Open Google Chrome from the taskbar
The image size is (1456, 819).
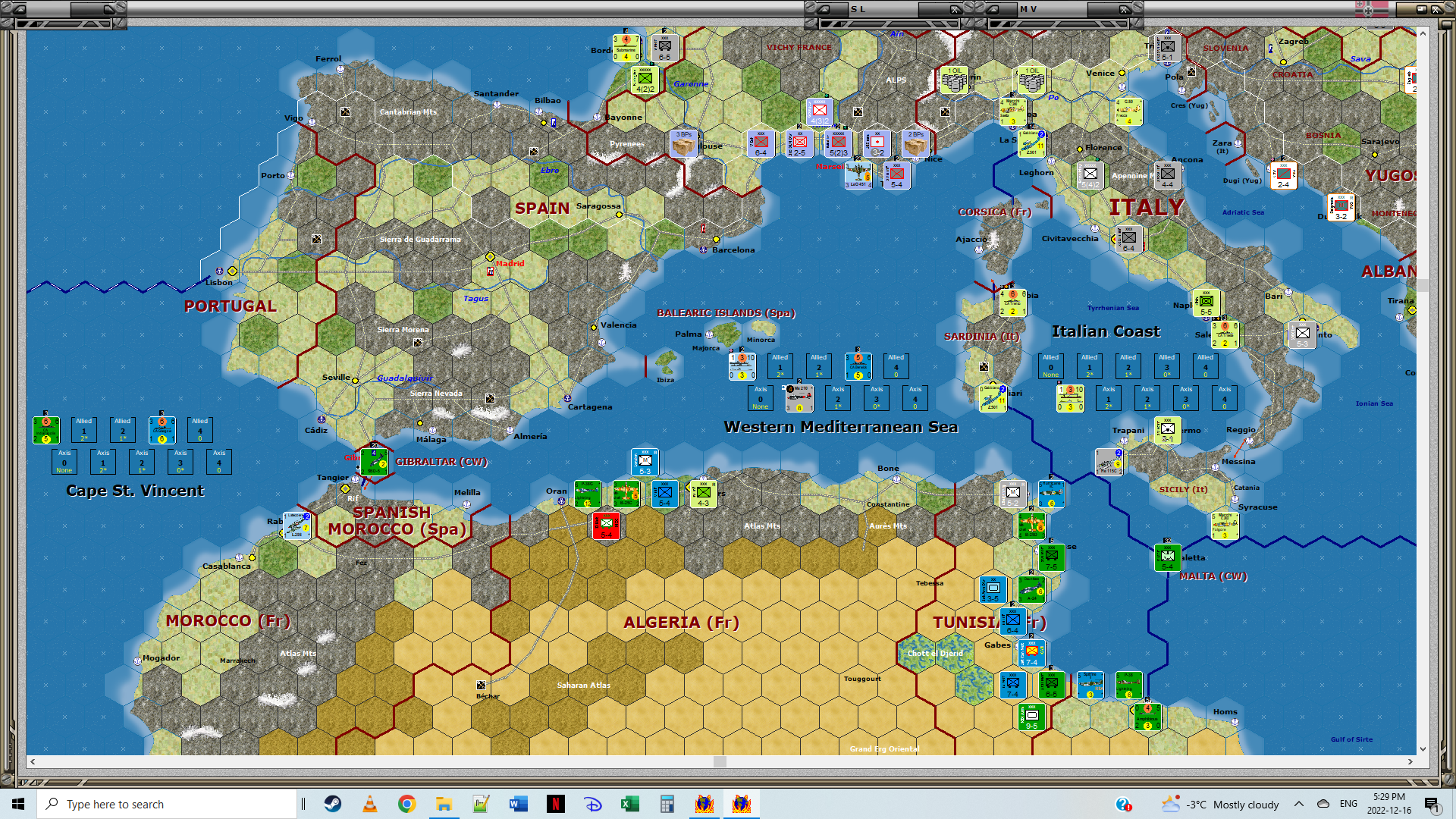(x=407, y=804)
